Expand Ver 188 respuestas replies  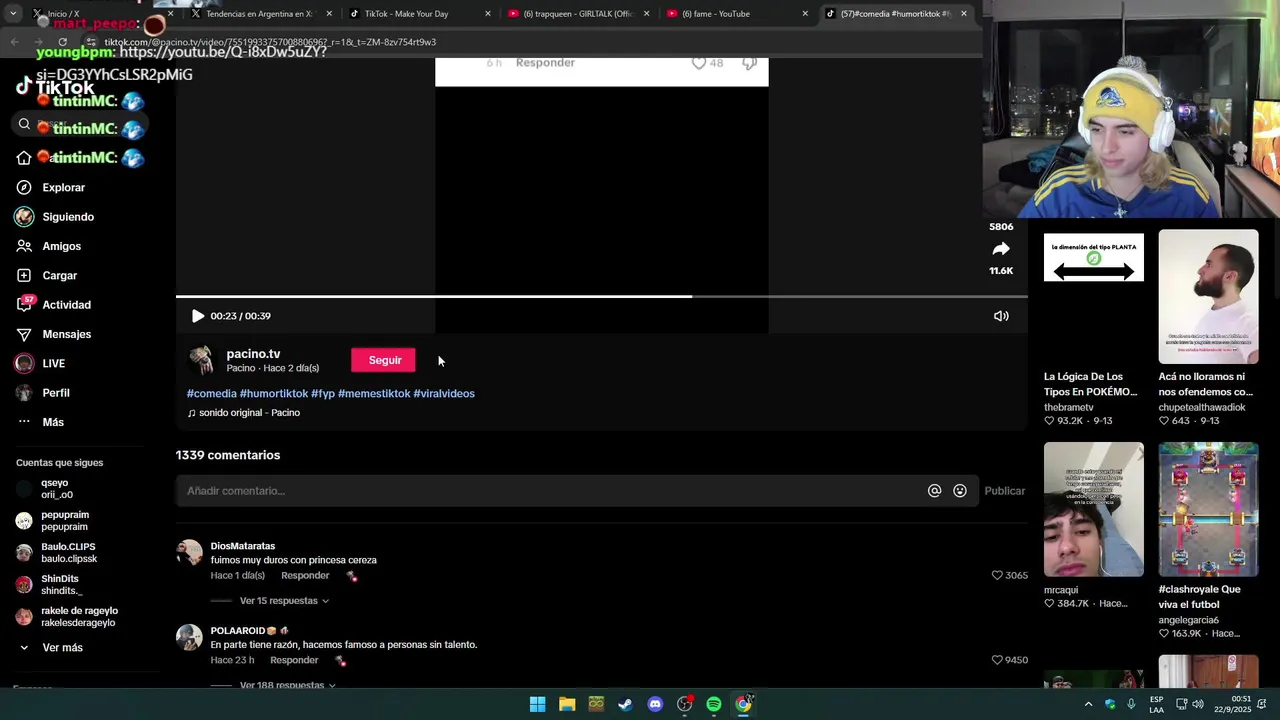click(x=287, y=685)
